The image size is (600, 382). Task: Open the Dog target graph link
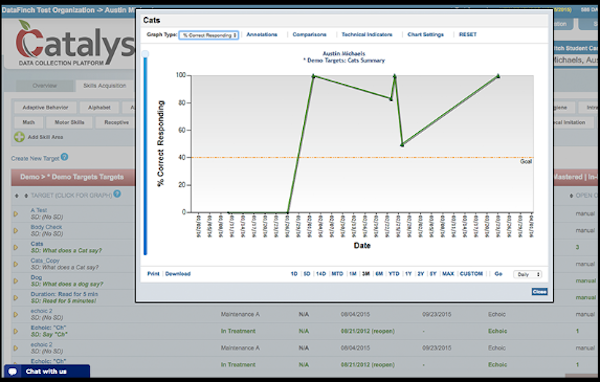36,278
